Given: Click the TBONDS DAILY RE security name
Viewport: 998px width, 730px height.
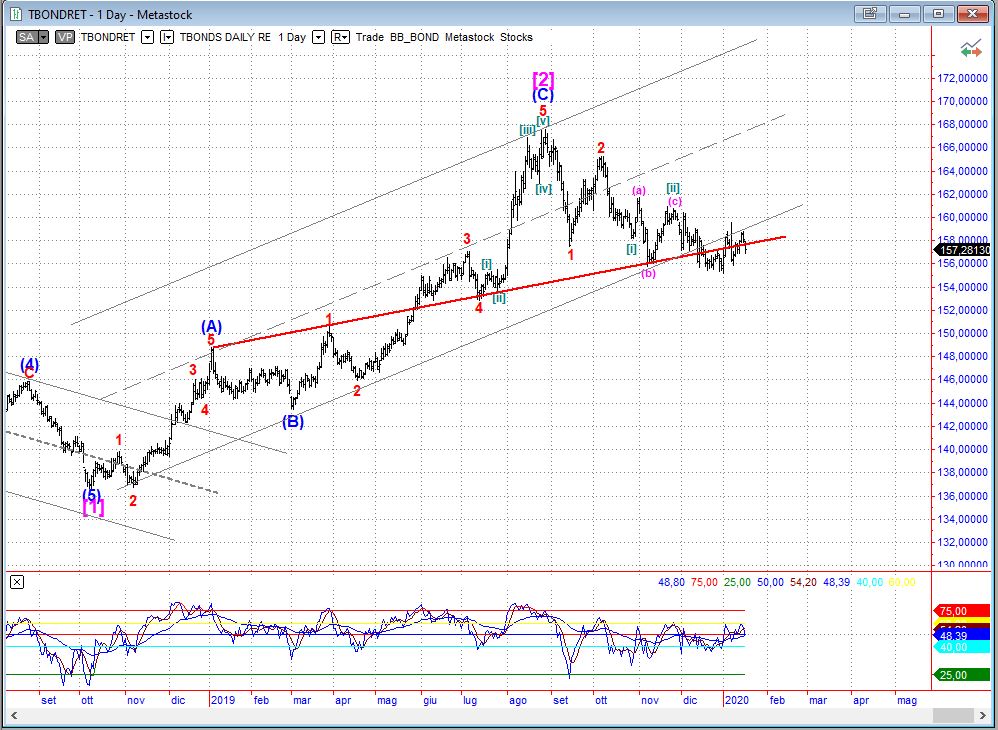Looking at the screenshot, I should pos(225,37).
